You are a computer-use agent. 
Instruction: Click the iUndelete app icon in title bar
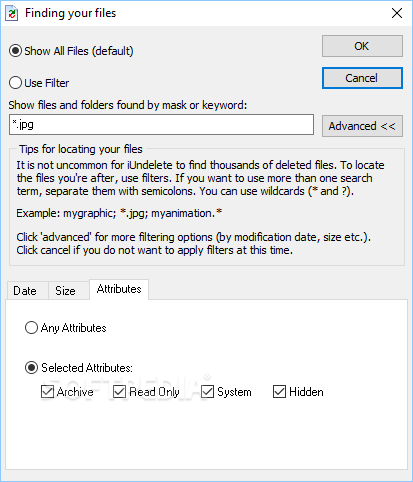pos(12,13)
